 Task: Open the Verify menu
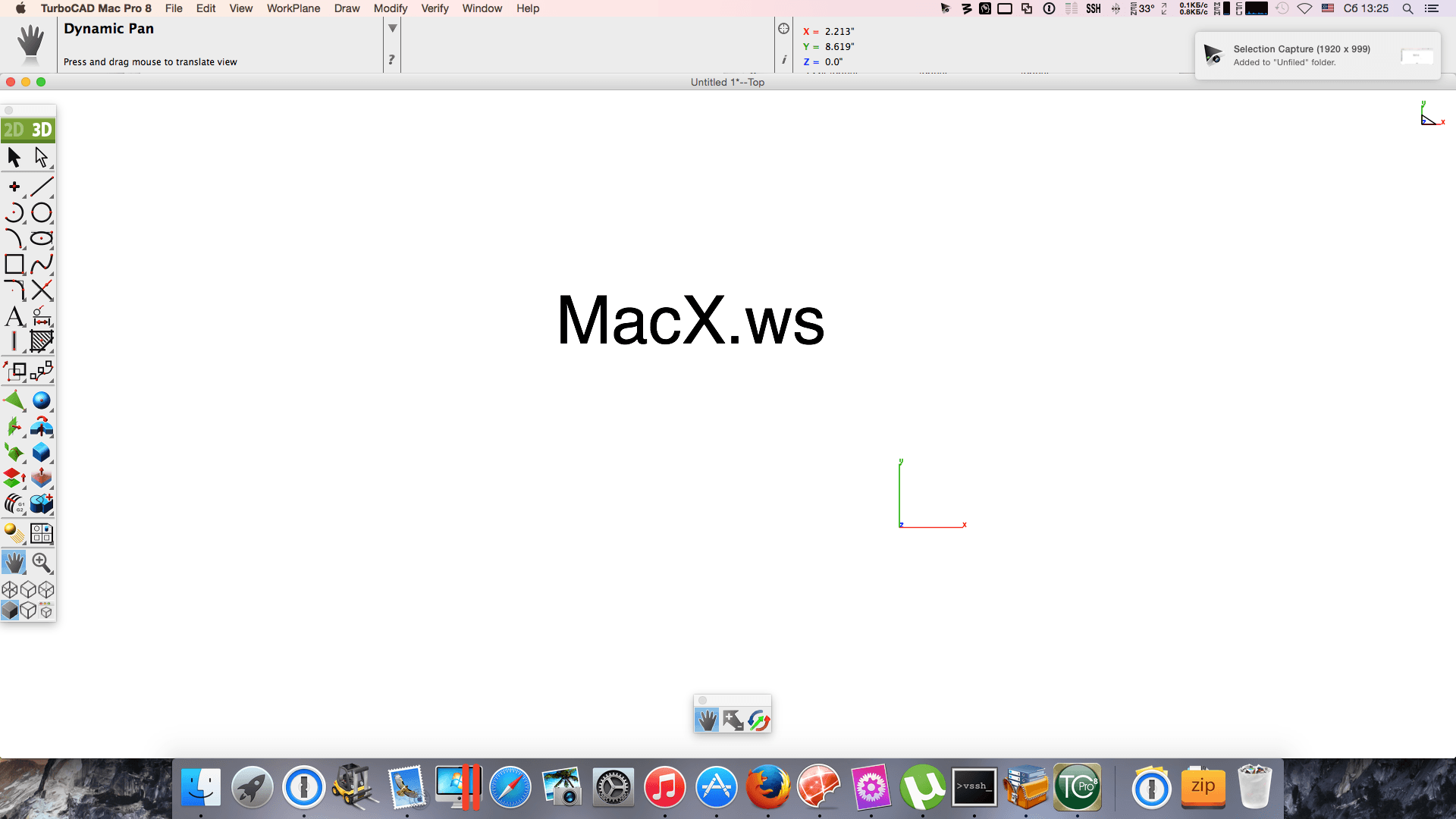tap(435, 8)
